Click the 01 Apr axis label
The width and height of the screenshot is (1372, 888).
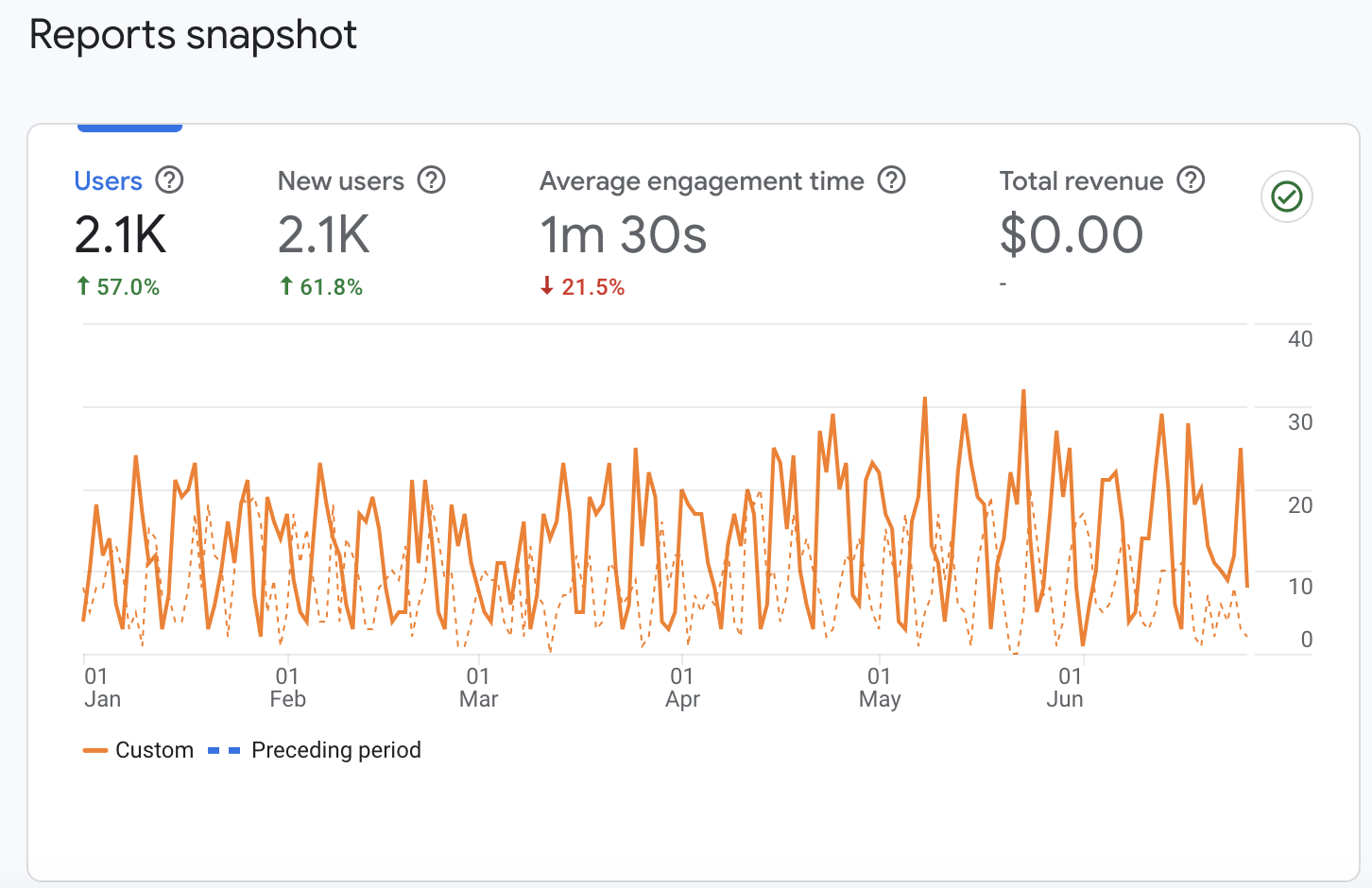coord(682,688)
